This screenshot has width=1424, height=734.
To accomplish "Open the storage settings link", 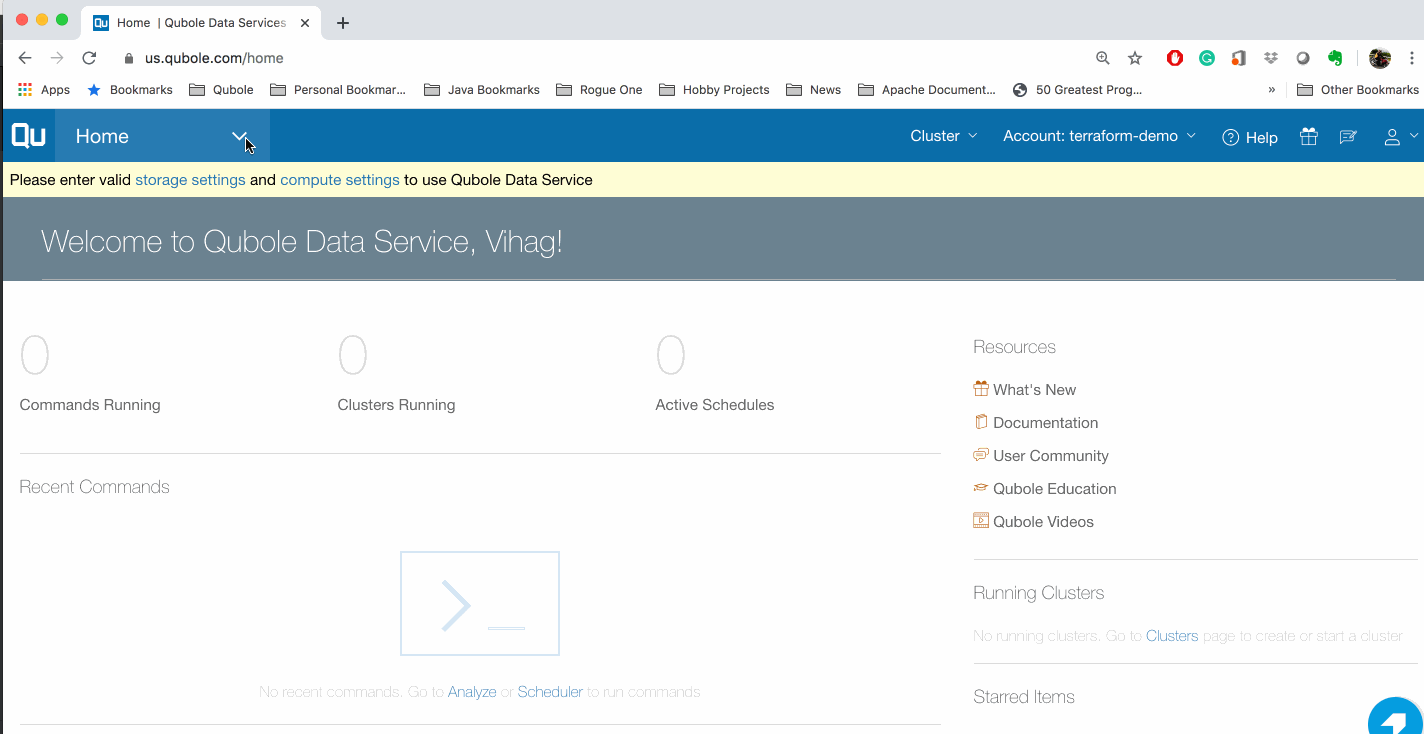I will tap(190, 180).
